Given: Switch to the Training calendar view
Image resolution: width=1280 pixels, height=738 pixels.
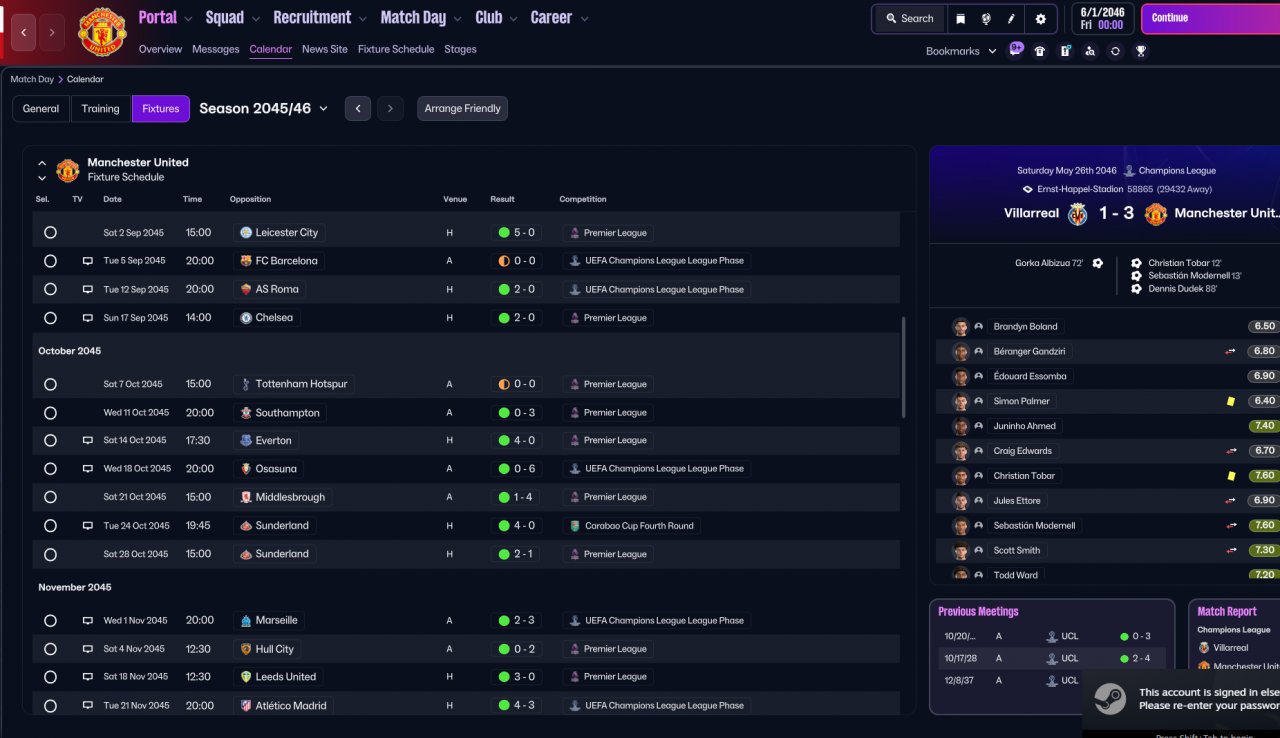Looking at the screenshot, I should (100, 108).
